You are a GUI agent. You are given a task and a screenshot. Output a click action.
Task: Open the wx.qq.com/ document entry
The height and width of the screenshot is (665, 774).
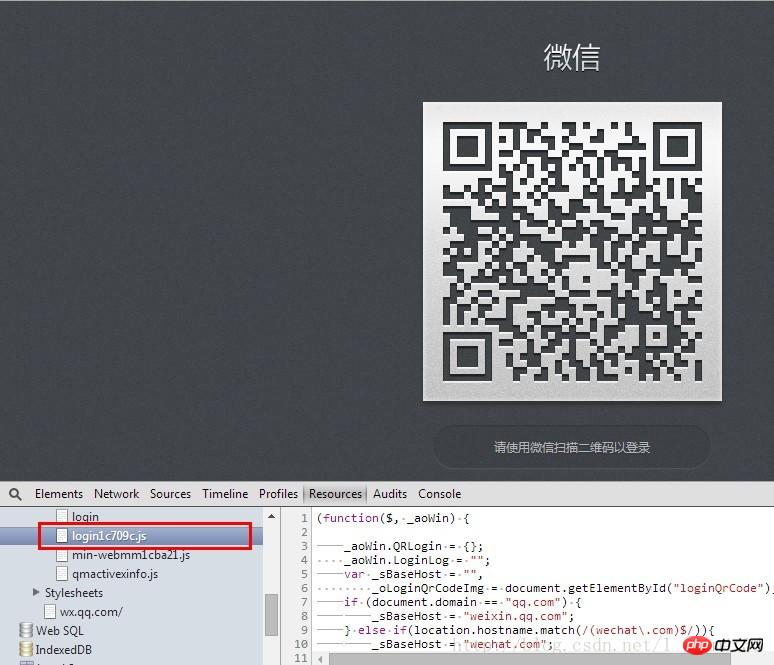pos(91,612)
